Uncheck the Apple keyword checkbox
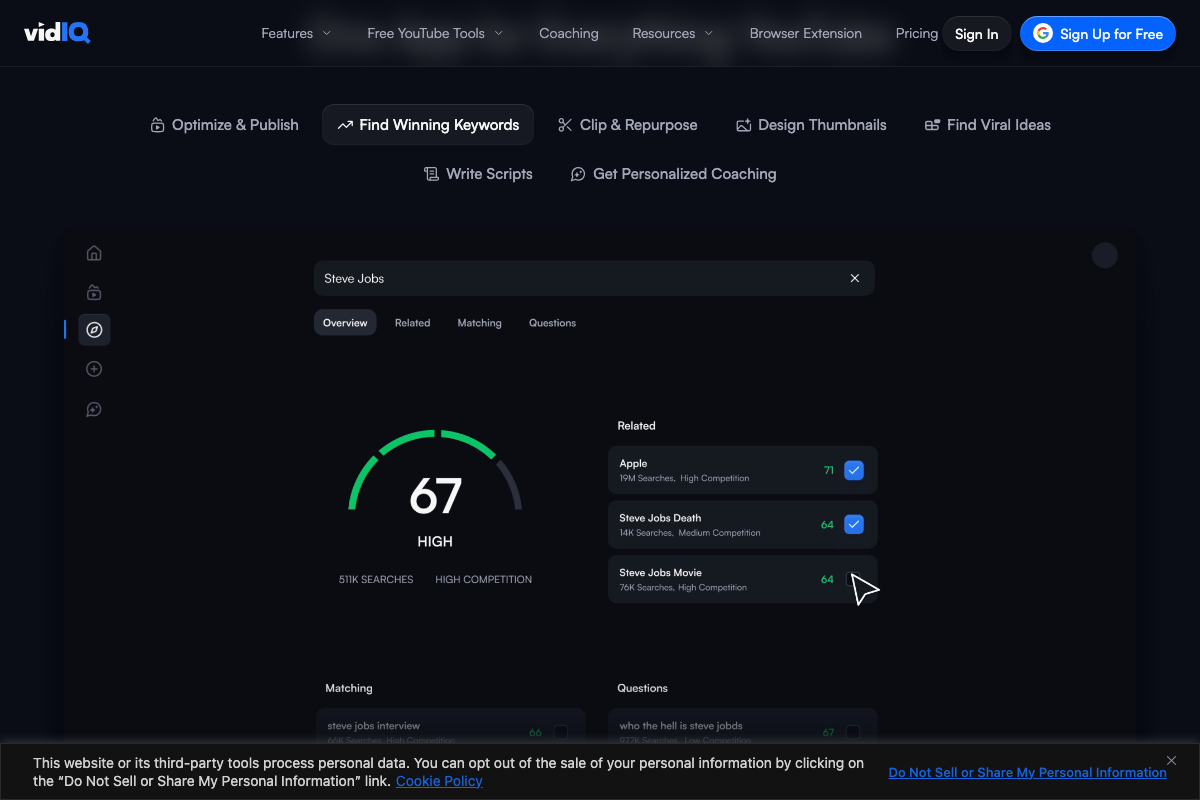1200x800 pixels. click(854, 470)
